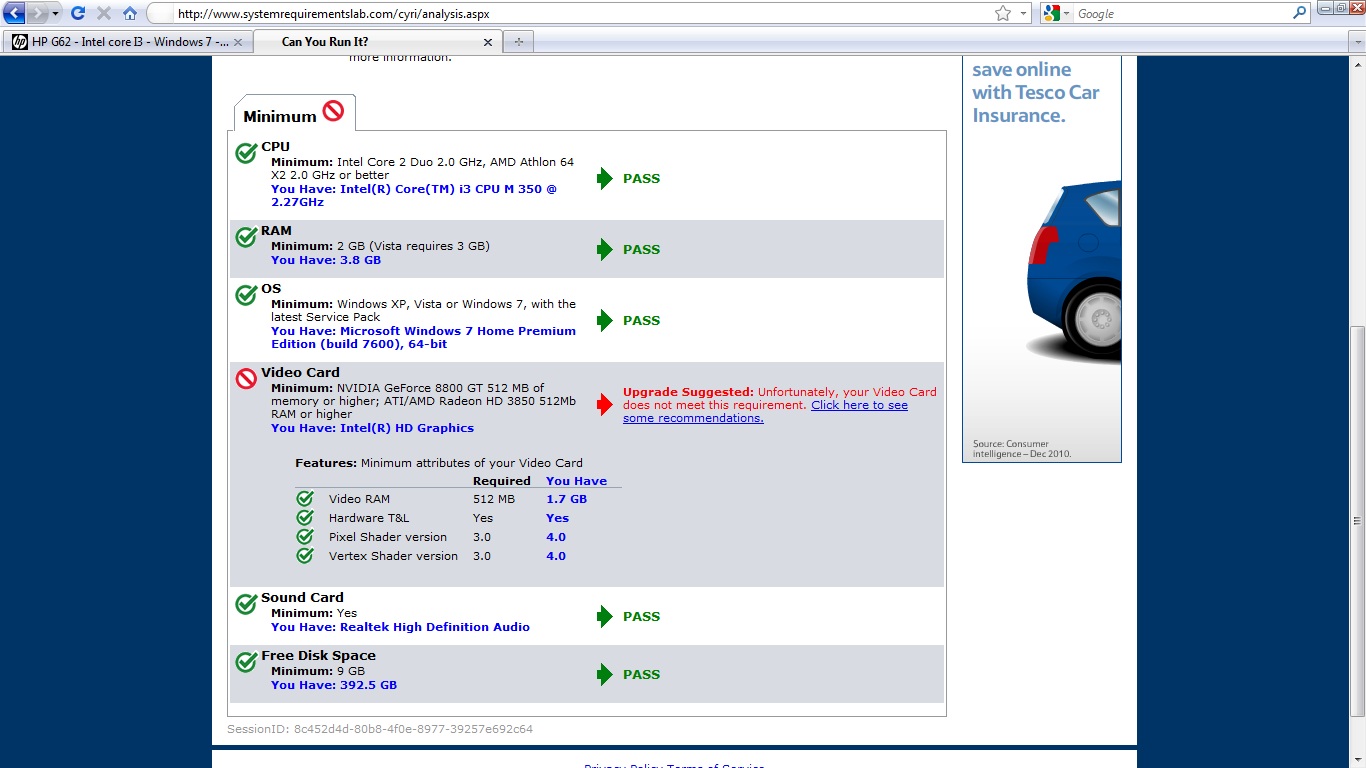Click the green check icon next to RAM
This screenshot has width=1366, height=768.
coord(246,237)
